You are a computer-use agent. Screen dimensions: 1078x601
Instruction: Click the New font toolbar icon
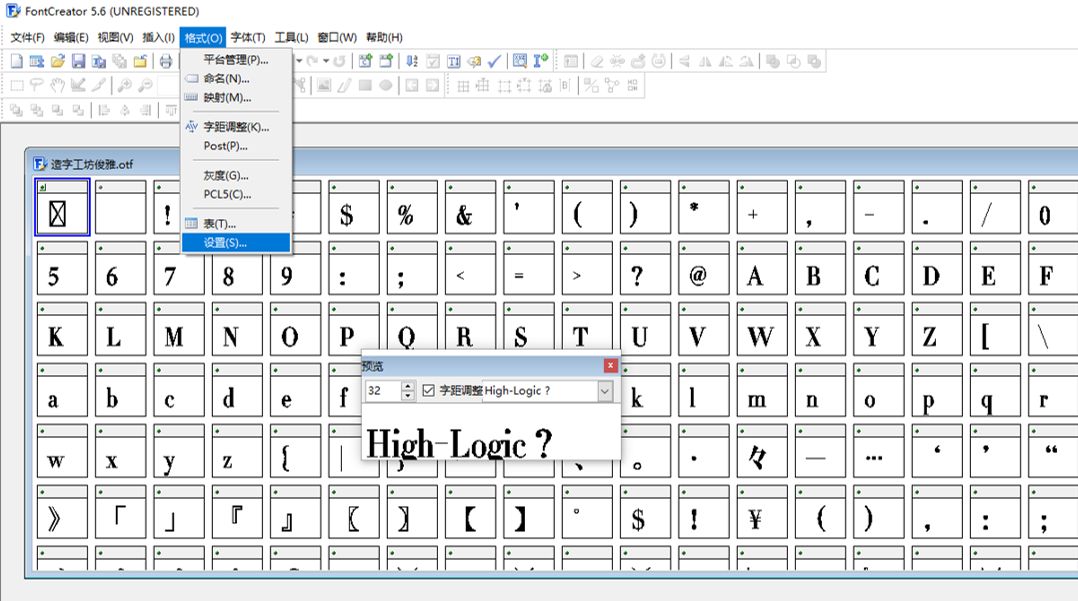point(16,61)
